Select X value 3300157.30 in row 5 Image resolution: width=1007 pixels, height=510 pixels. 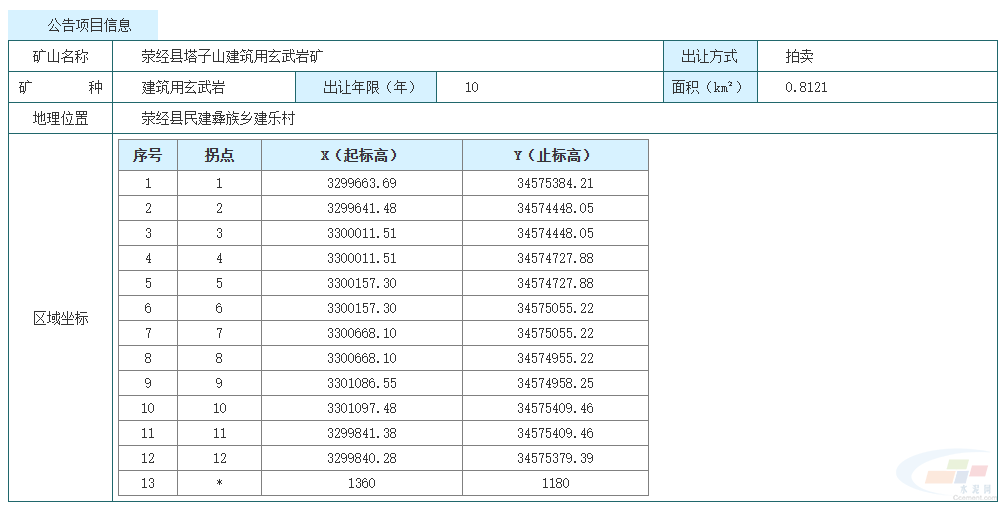[x=362, y=283]
